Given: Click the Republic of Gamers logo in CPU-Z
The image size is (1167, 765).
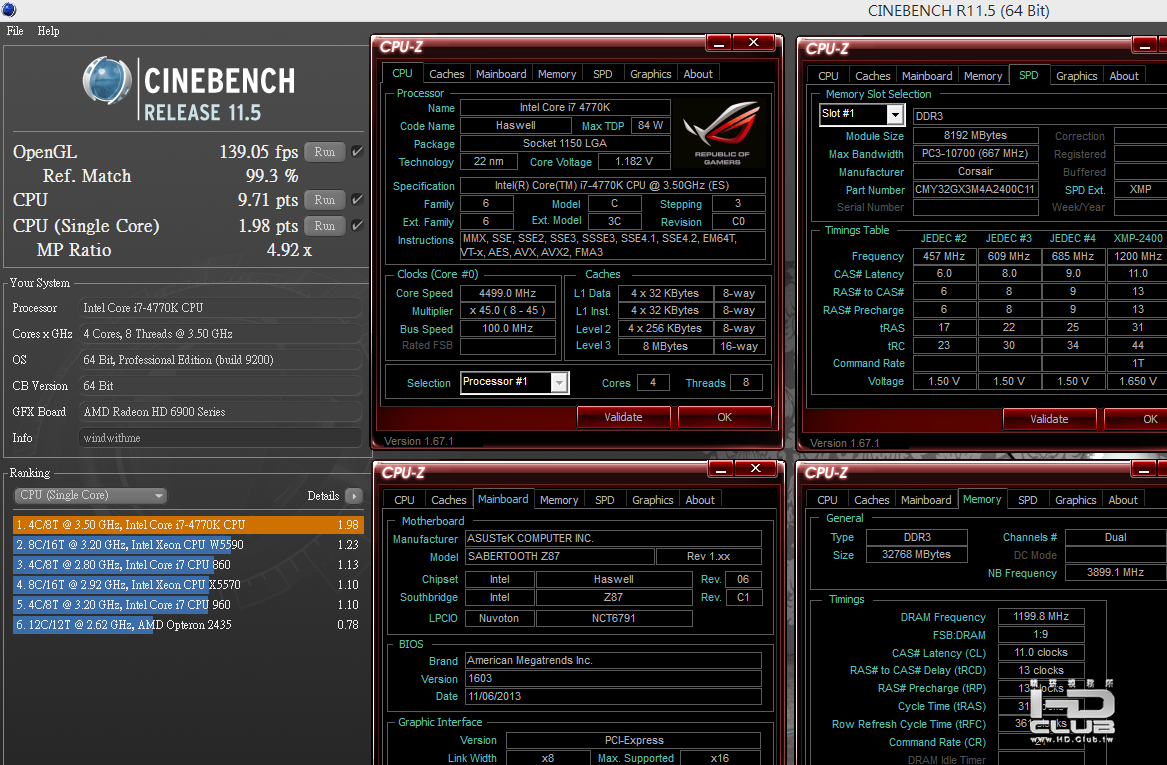Looking at the screenshot, I should click(722, 134).
